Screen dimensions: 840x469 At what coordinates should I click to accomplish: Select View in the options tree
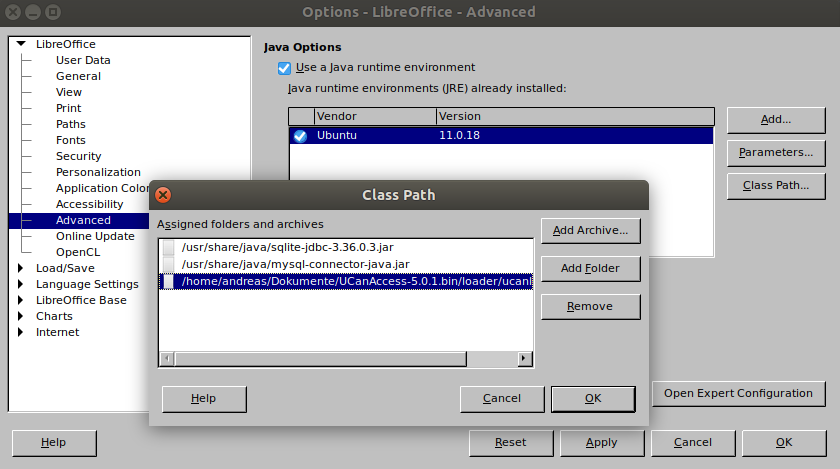tap(69, 92)
